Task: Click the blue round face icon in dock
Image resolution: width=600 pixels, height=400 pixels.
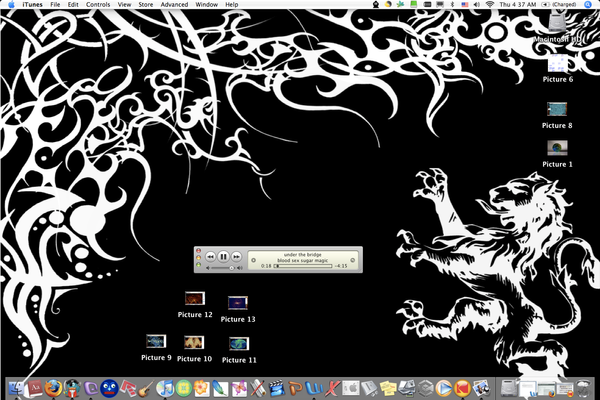Action: 109,389
